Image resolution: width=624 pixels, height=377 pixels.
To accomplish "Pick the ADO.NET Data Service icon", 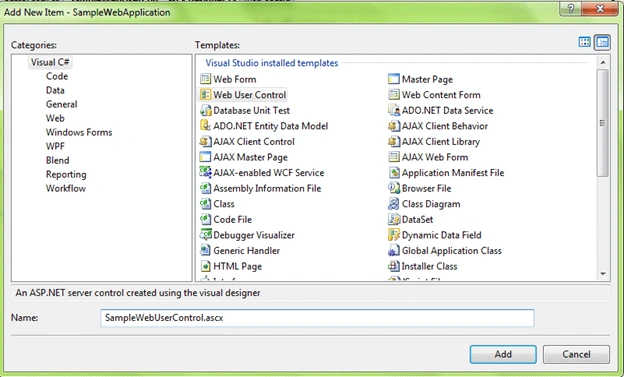I will pyautogui.click(x=394, y=110).
